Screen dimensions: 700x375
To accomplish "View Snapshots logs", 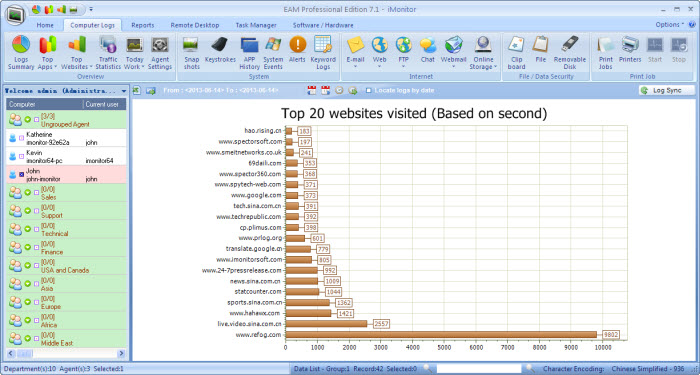I will click(x=192, y=53).
